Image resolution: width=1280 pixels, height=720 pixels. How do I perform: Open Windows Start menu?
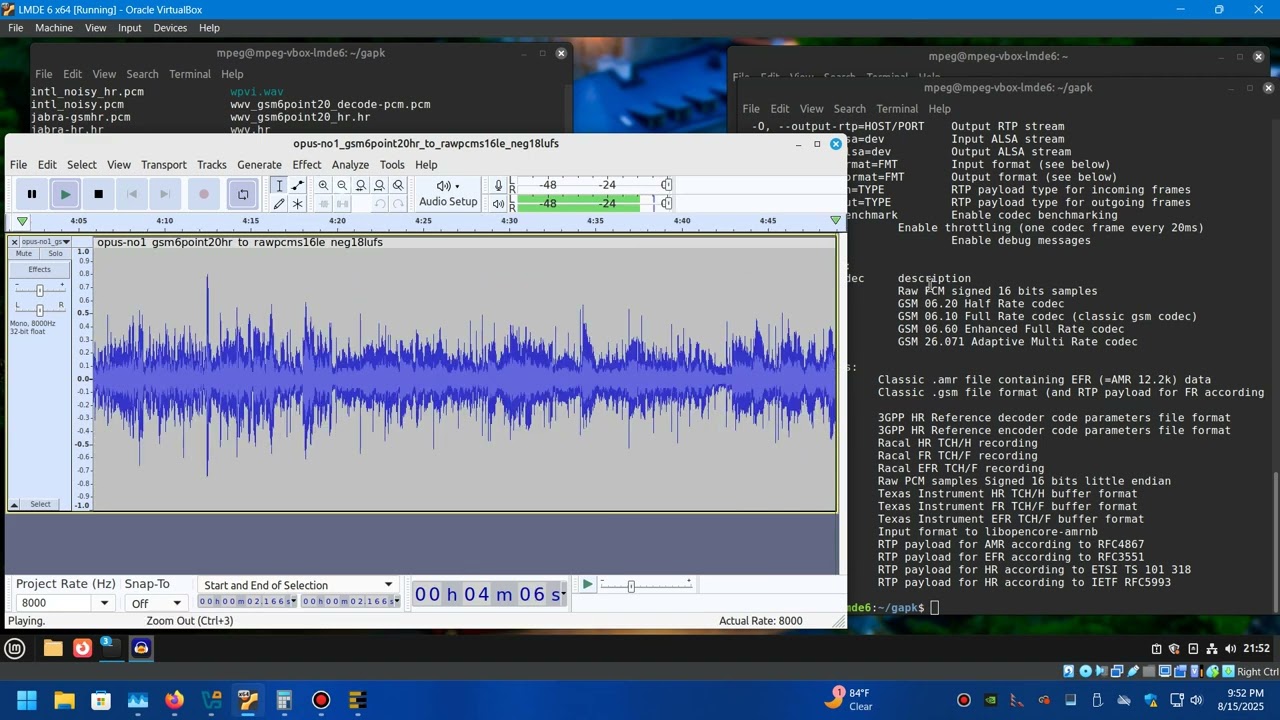coord(27,700)
